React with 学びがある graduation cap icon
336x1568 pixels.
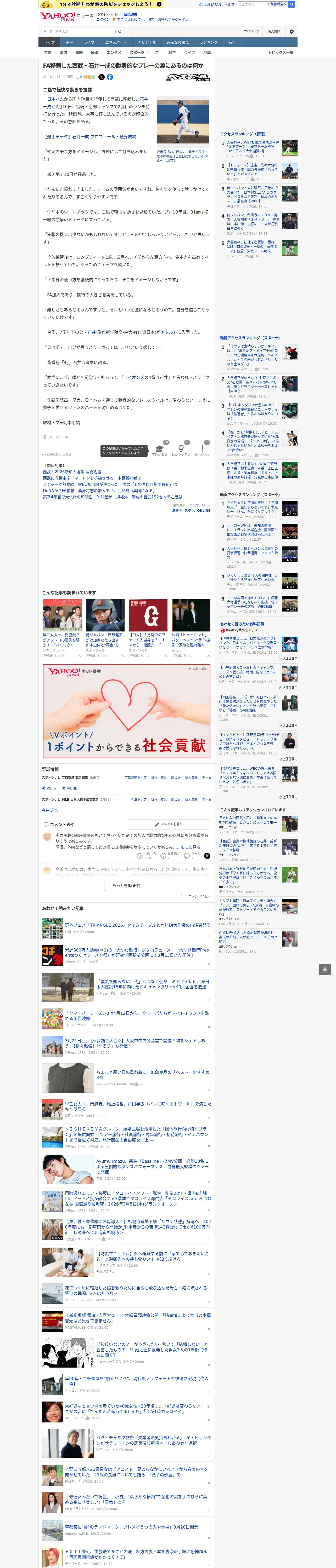[160, 449]
